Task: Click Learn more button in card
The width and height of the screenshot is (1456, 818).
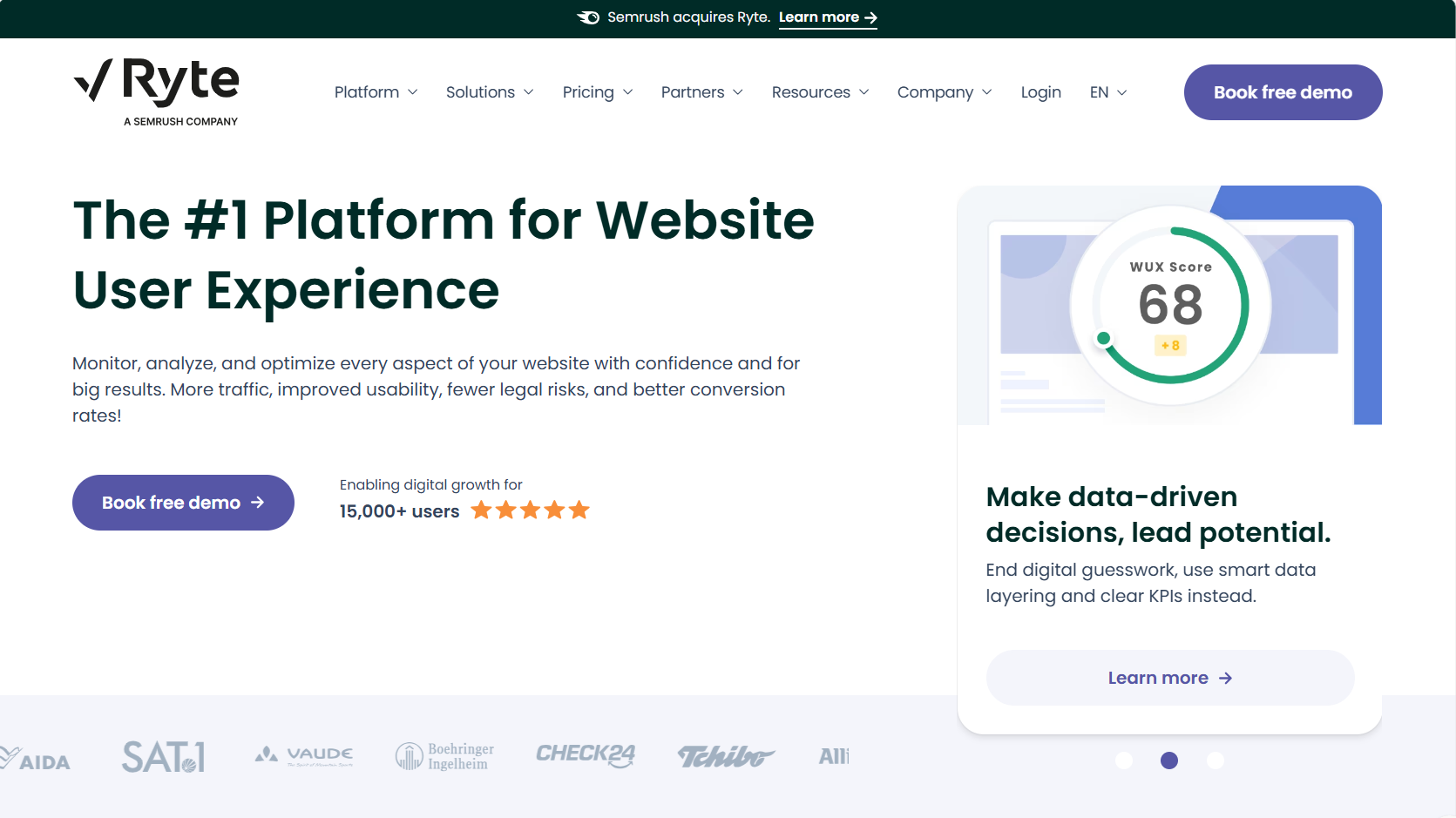Action: point(1169,678)
